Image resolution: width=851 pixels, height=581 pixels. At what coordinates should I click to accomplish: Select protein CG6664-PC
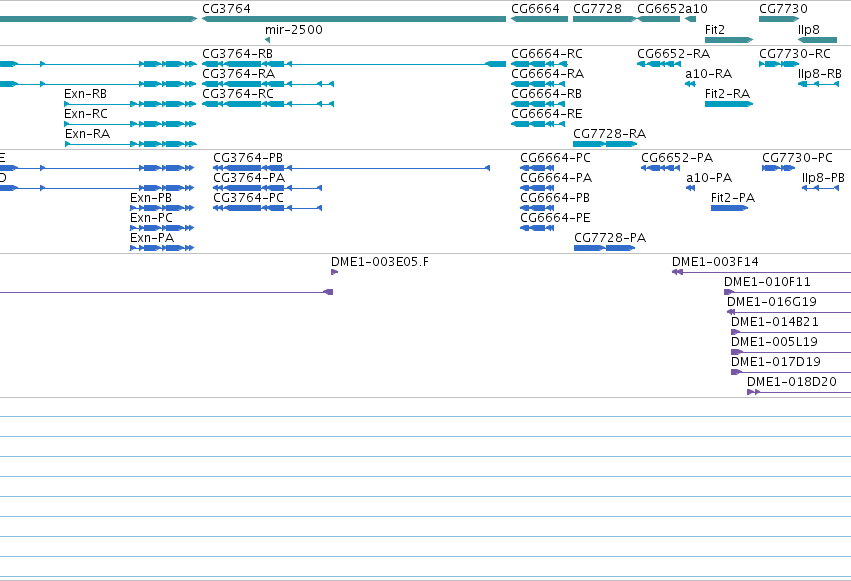tap(537, 168)
